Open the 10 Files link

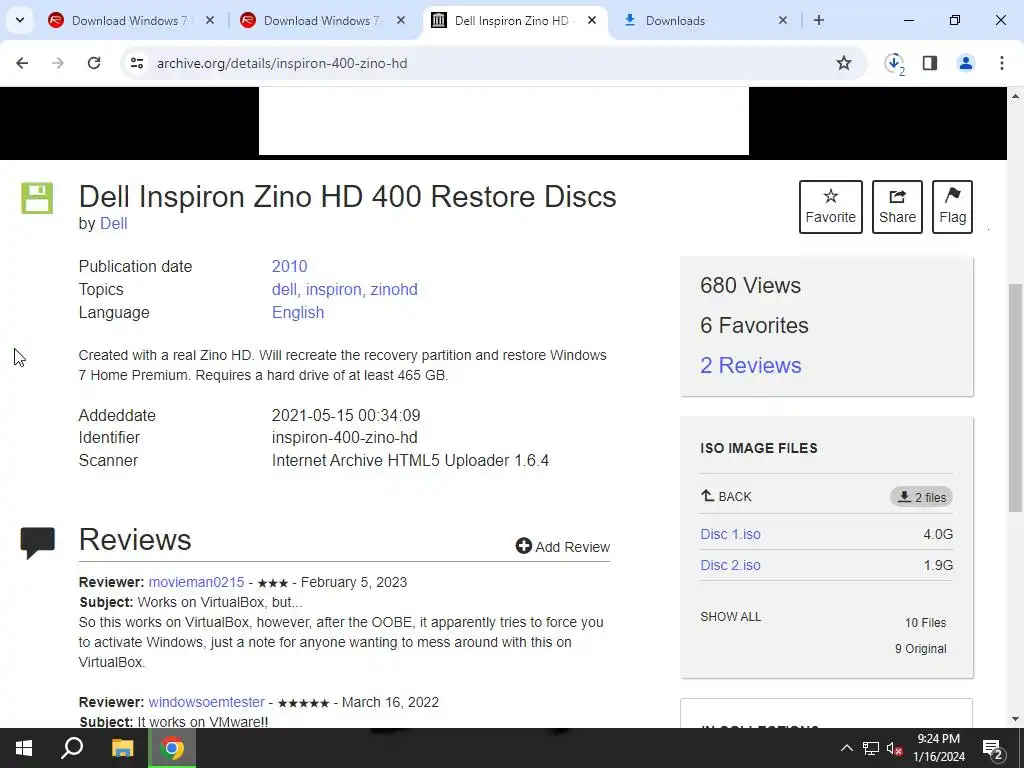coord(925,623)
